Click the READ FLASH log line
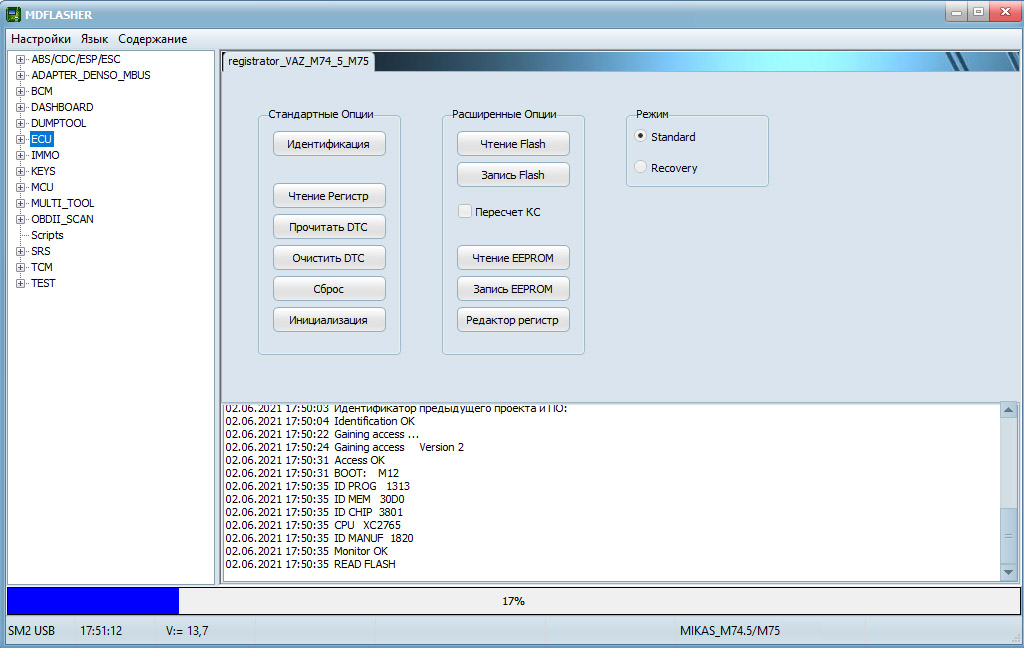 click(x=310, y=564)
